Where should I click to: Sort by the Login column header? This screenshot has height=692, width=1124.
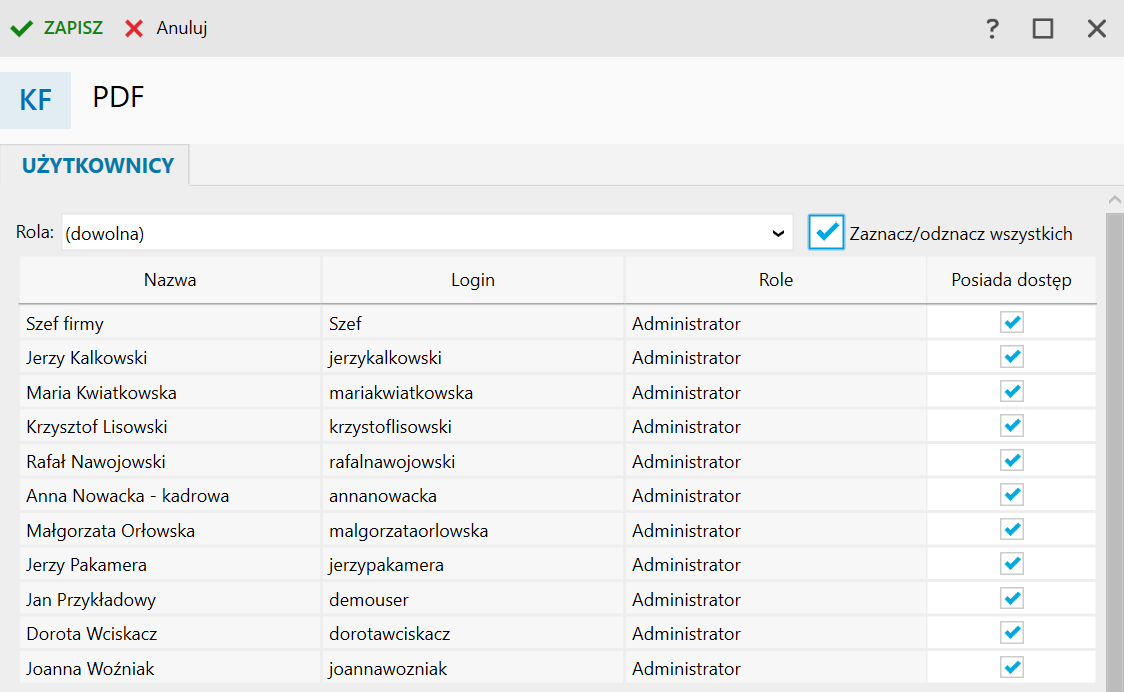[x=473, y=280]
